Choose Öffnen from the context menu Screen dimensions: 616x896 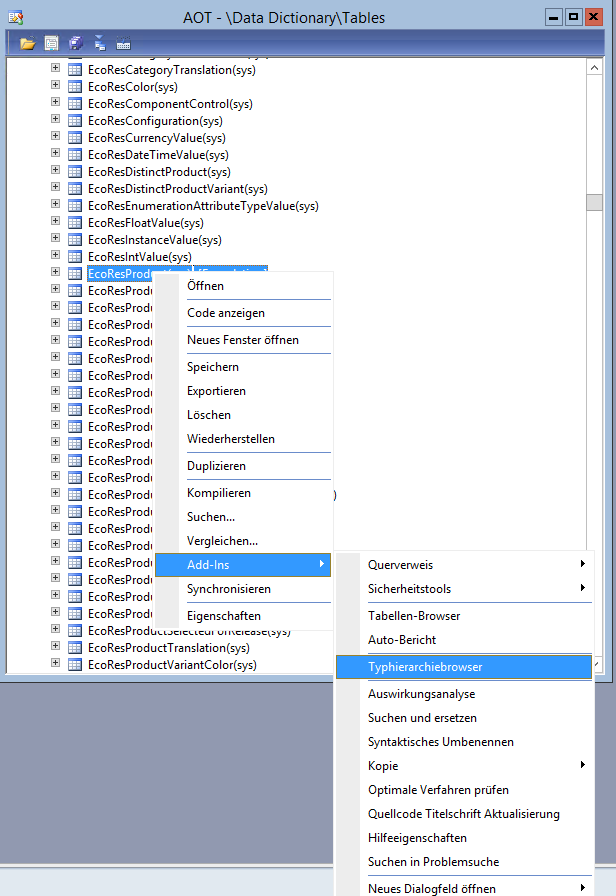pyautogui.click(x=243, y=286)
